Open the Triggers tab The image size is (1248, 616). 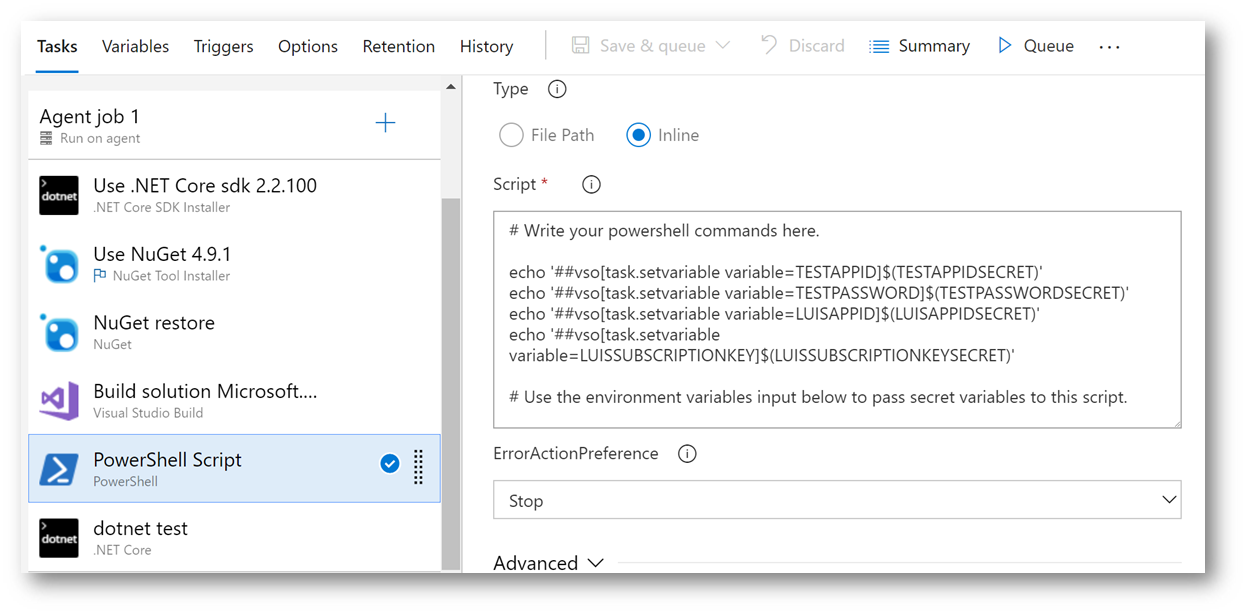[223, 46]
